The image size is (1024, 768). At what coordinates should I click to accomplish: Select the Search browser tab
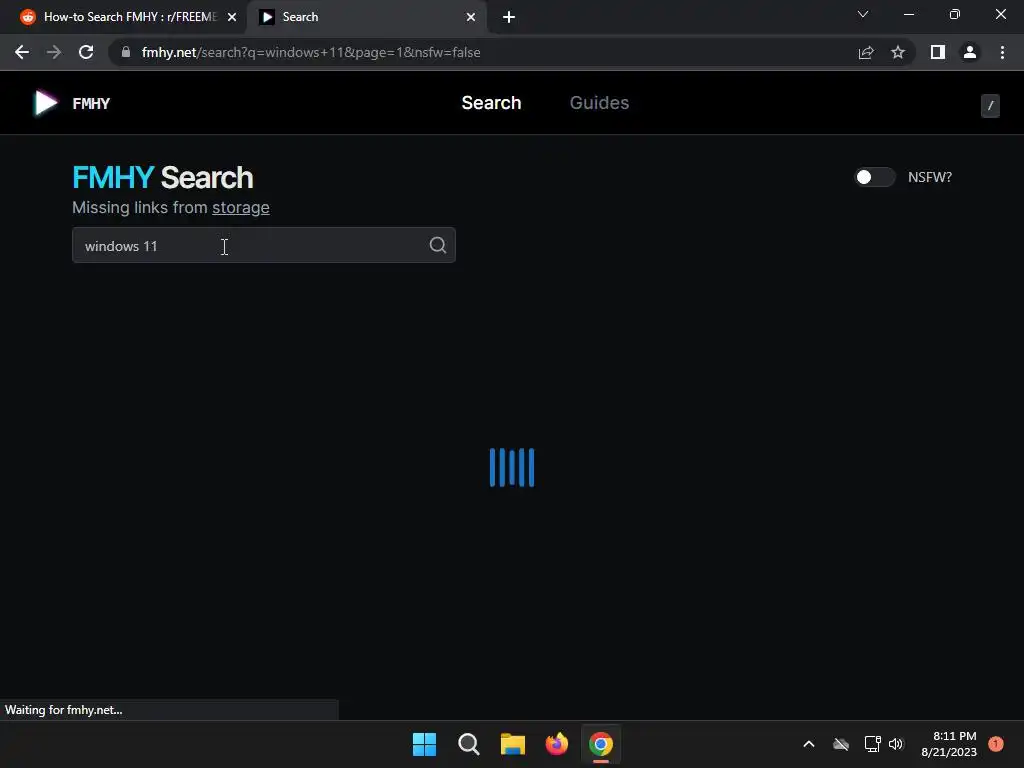[x=367, y=17]
